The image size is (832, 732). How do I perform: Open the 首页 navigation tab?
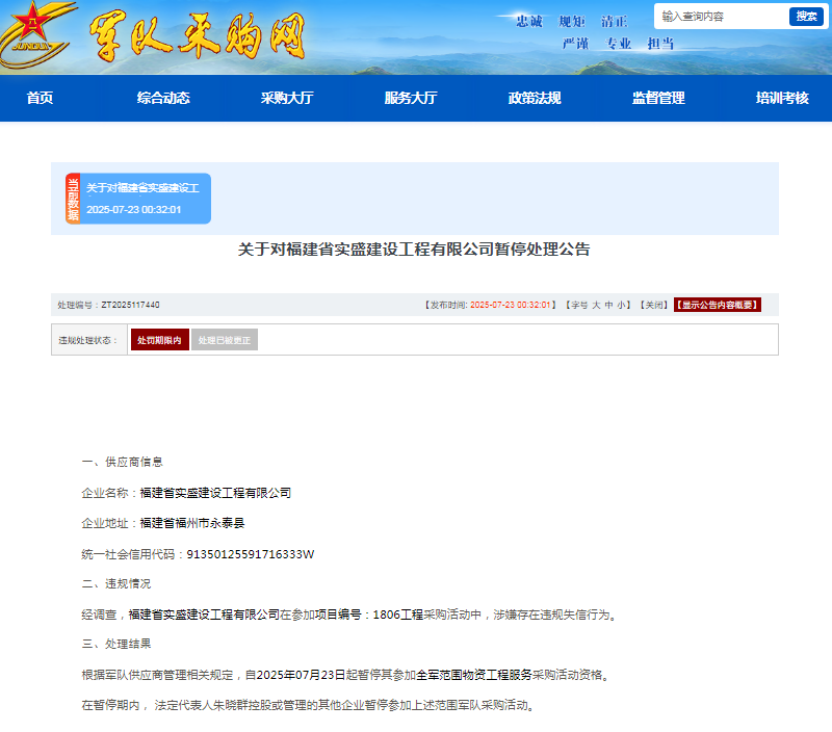coord(40,98)
